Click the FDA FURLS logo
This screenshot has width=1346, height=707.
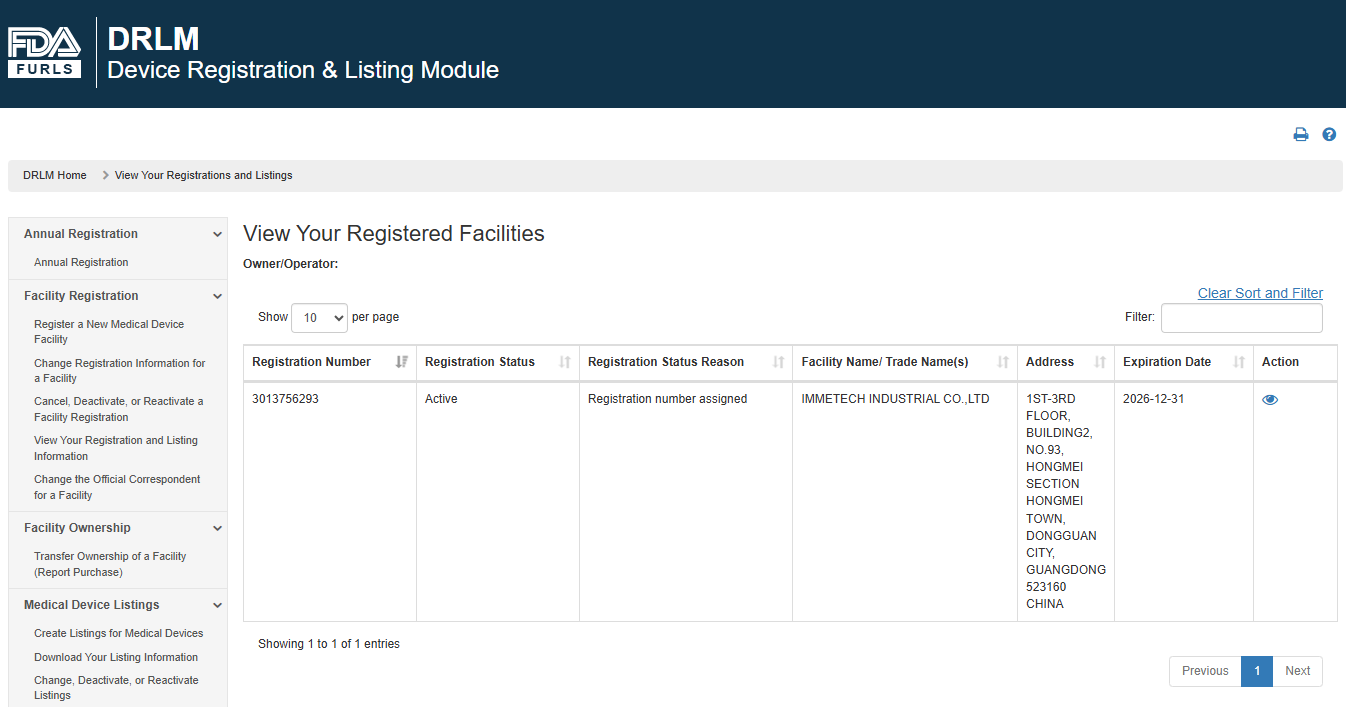coord(45,52)
